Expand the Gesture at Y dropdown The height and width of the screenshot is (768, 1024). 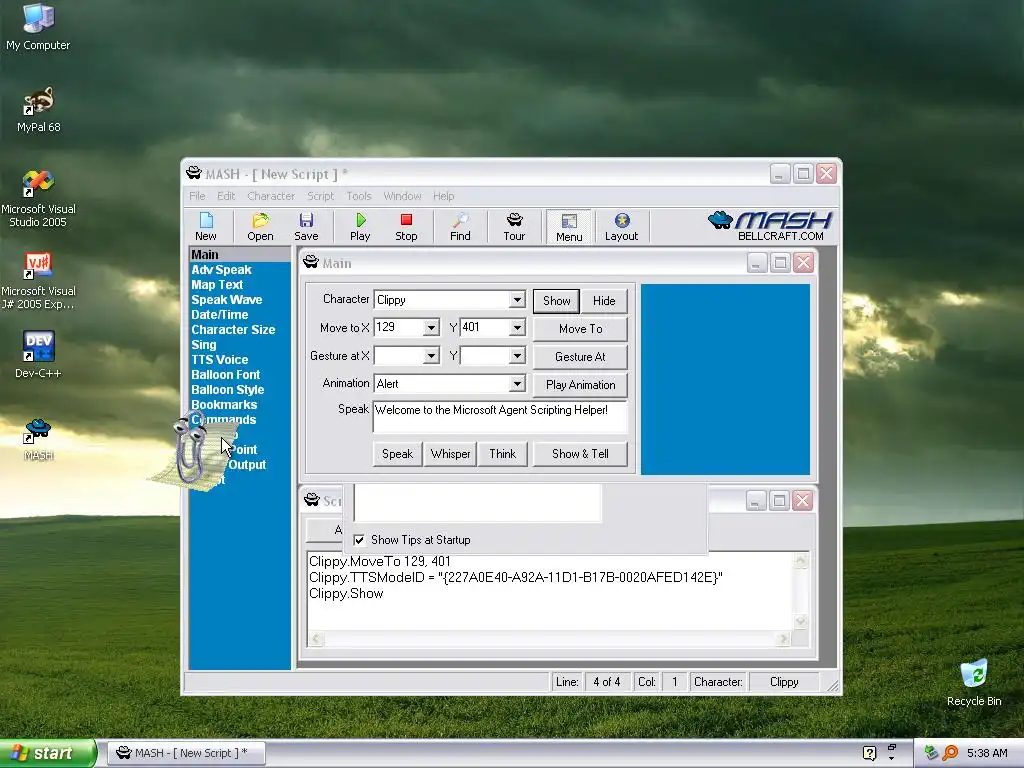pyautogui.click(x=517, y=356)
